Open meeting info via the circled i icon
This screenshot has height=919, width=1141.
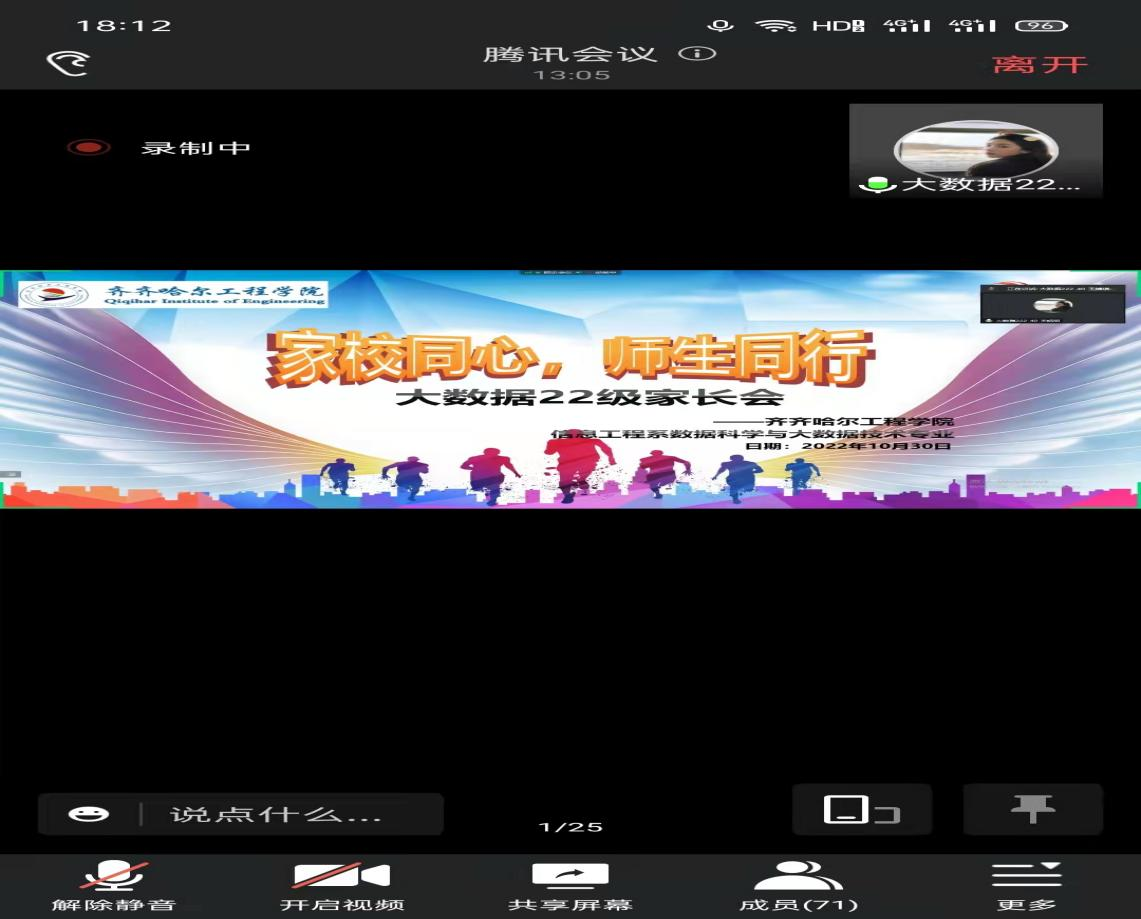pos(697,54)
